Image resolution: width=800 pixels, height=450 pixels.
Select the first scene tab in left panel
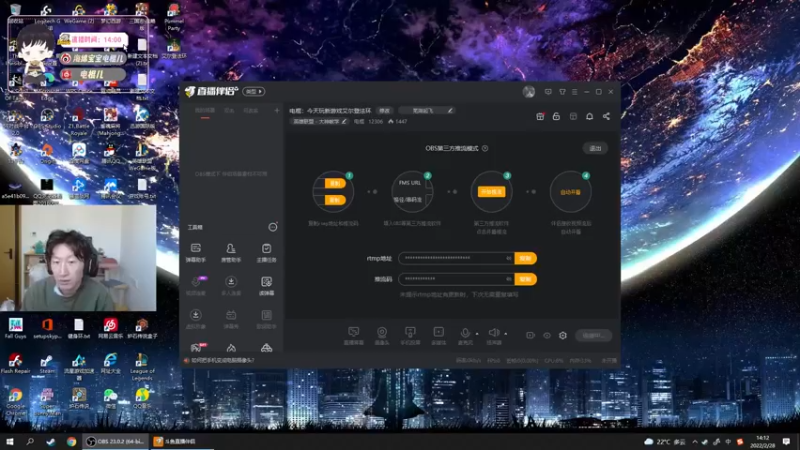(x=205, y=110)
